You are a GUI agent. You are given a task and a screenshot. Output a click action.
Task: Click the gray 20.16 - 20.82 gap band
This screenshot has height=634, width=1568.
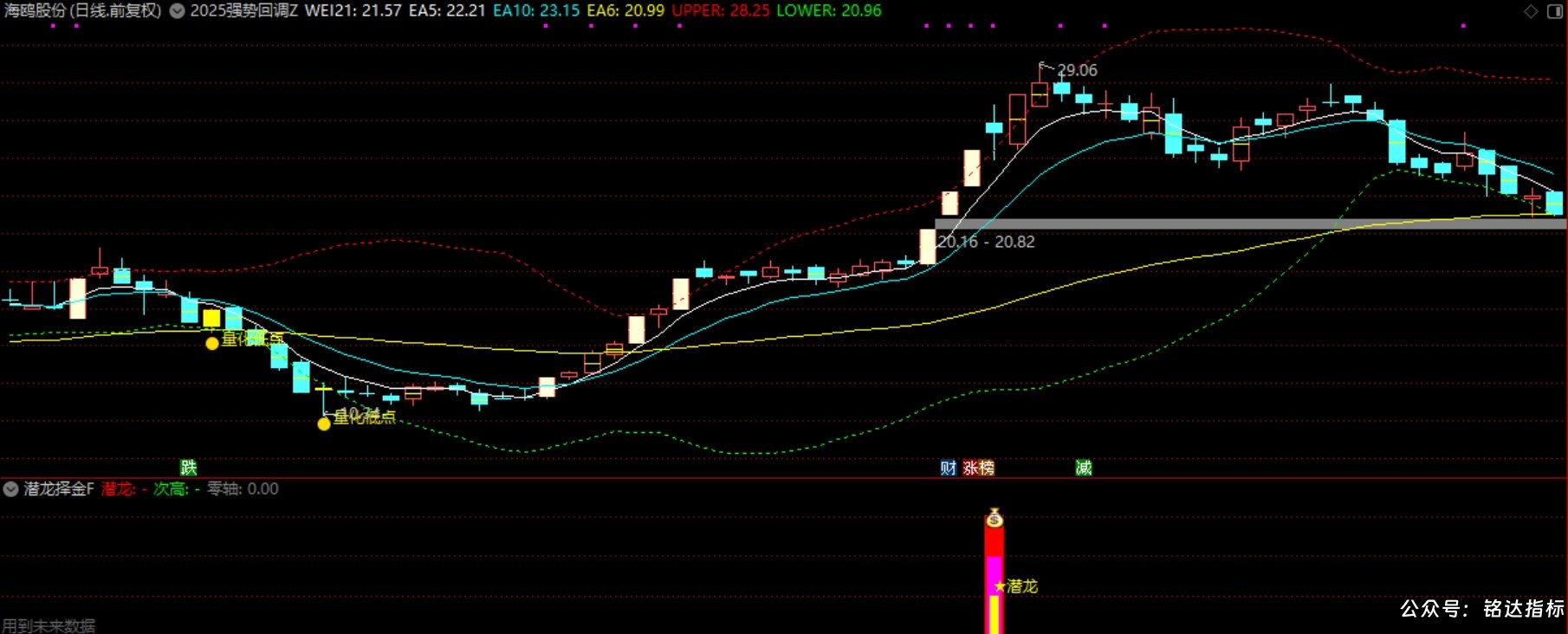(1251, 223)
